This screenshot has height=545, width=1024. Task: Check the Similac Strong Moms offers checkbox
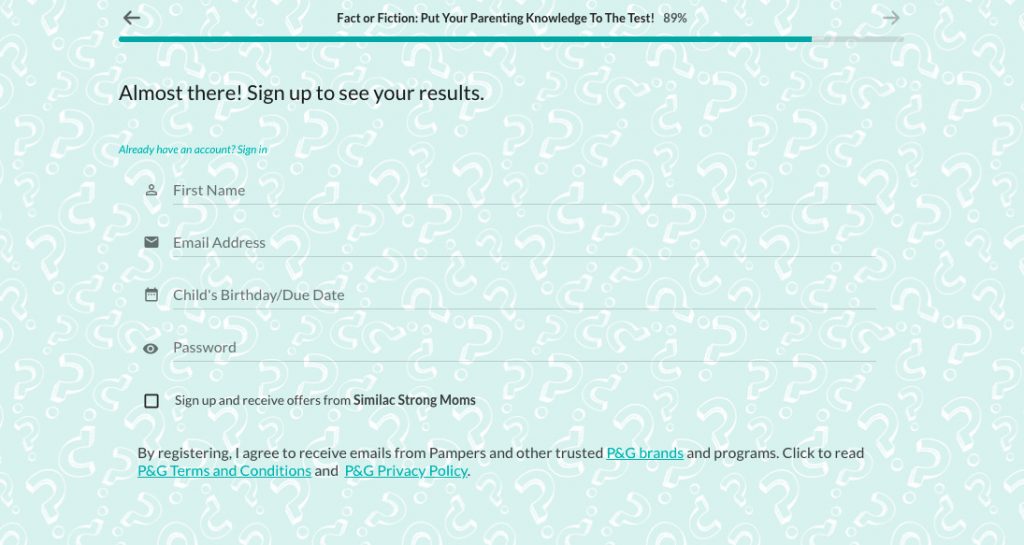point(152,401)
